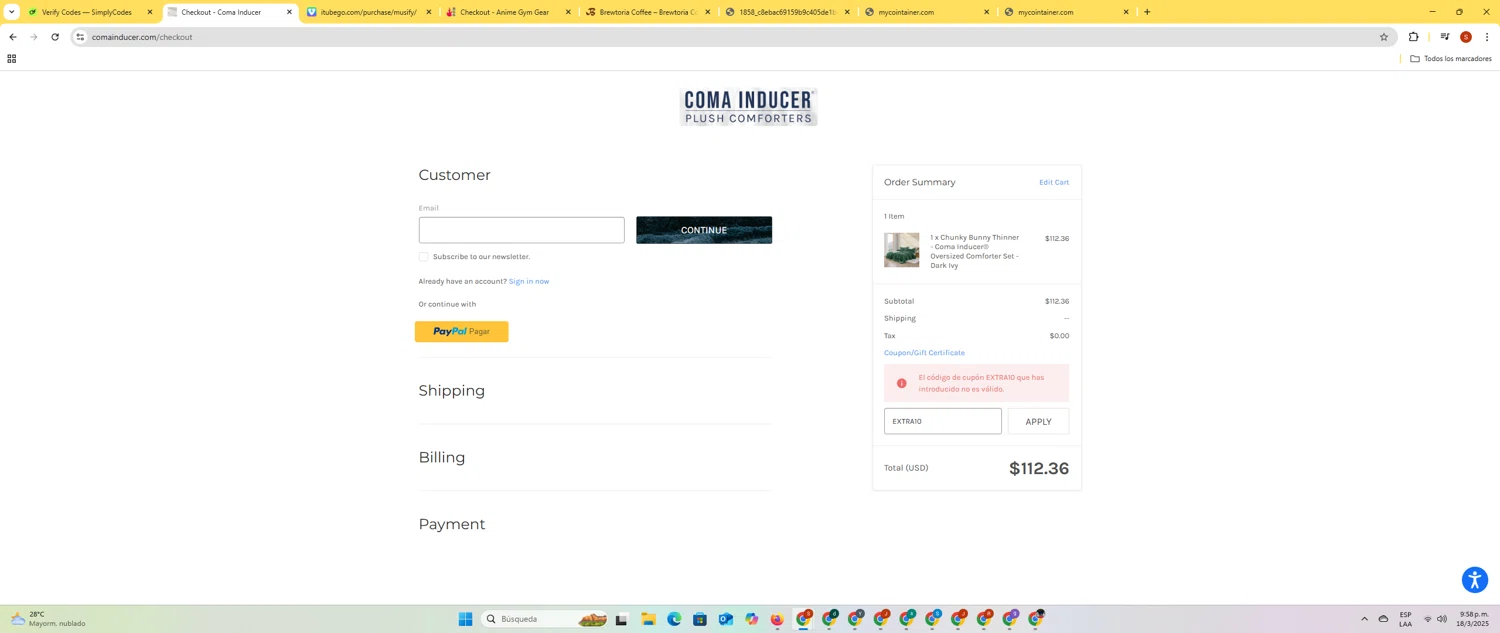1500x633 pixels.
Task: Switch to the itubego.com purchase tab
Action: (368, 12)
